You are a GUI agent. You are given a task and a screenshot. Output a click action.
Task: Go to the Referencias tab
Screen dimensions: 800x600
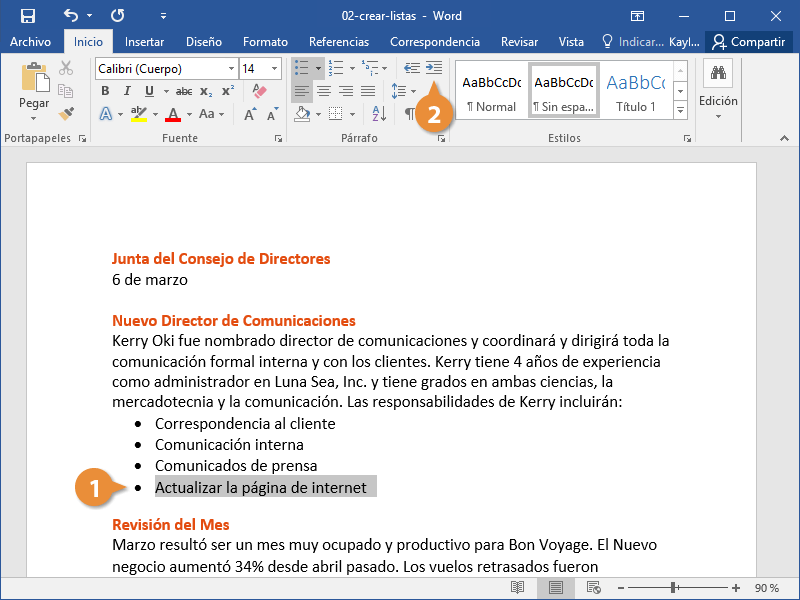coord(339,42)
